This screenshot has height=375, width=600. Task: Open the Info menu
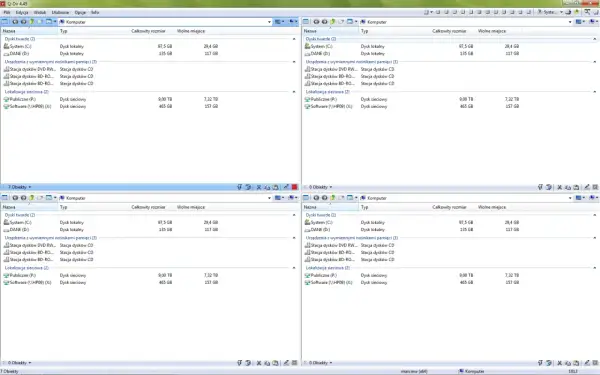tap(95, 12)
